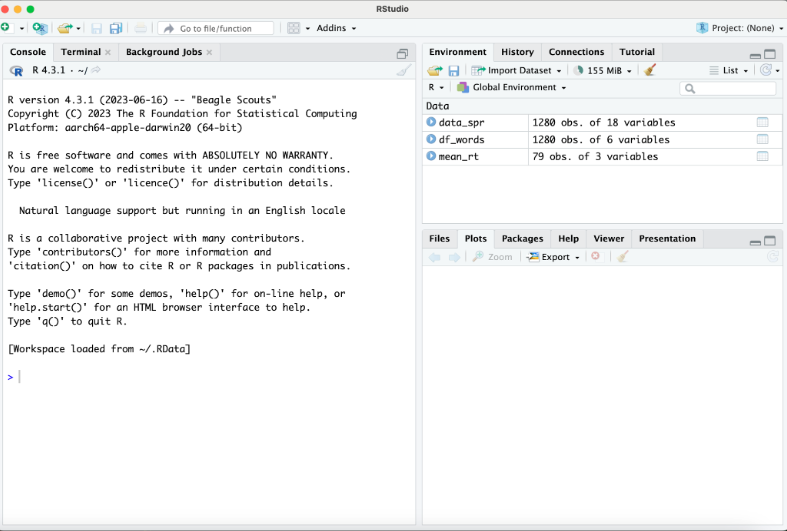Click the previous plot back arrow
Screen dimensions: 787x531
(434, 257)
